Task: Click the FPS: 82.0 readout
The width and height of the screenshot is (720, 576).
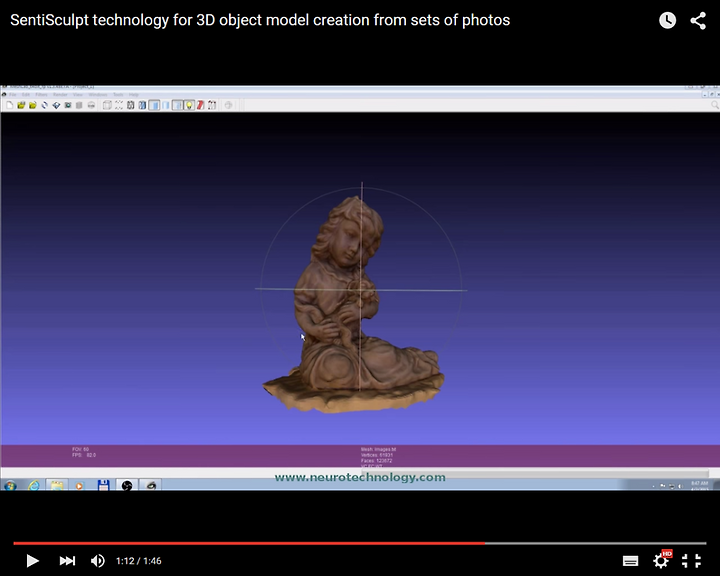Action: 84,455
